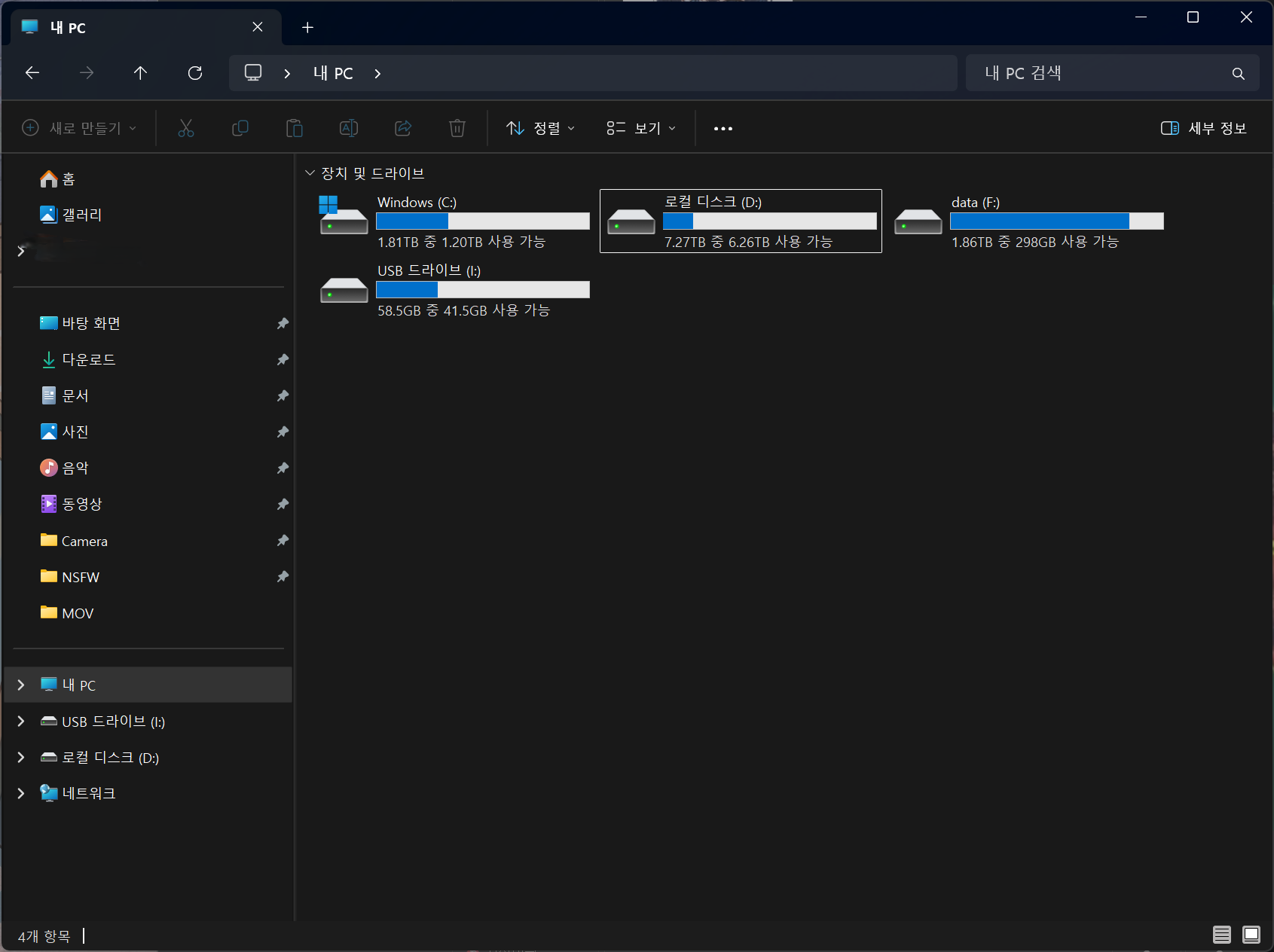Open the three-dot more options menu
The image size is (1274, 952).
tap(723, 129)
